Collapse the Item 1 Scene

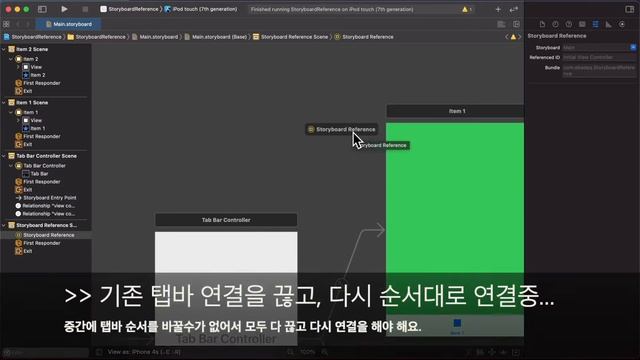[x=4, y=102]
